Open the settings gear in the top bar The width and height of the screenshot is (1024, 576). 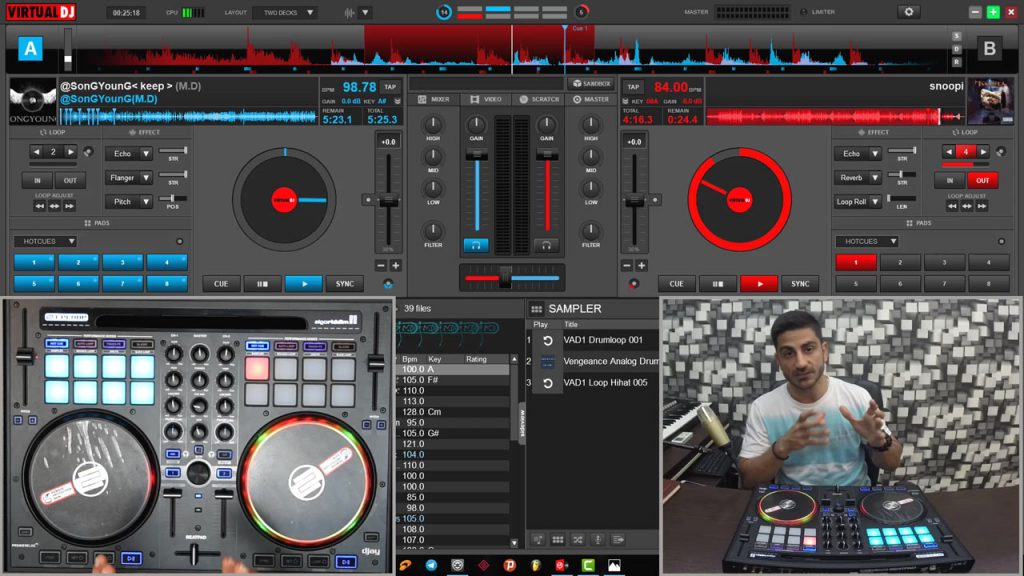click(x=908, y=12)
